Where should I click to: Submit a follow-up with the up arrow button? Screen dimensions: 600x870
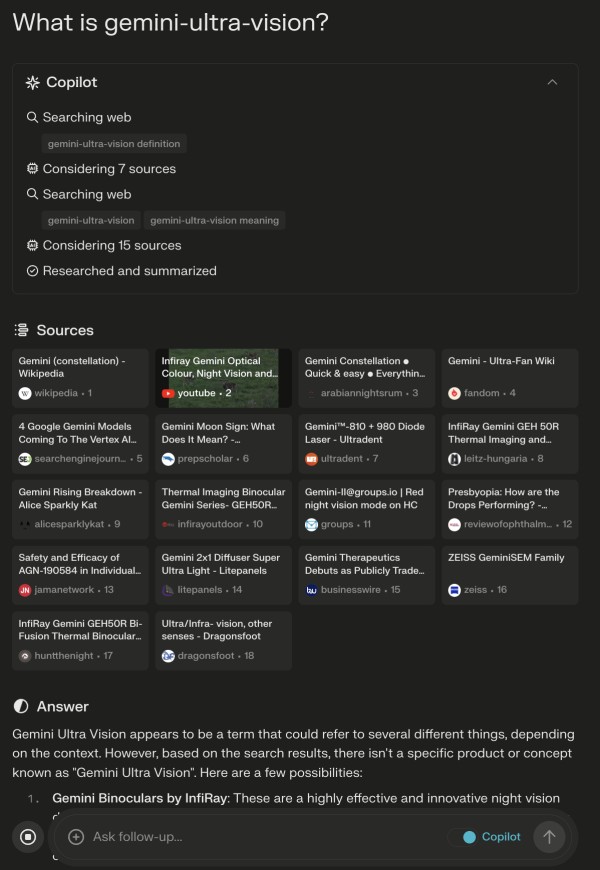click(549, 836)
